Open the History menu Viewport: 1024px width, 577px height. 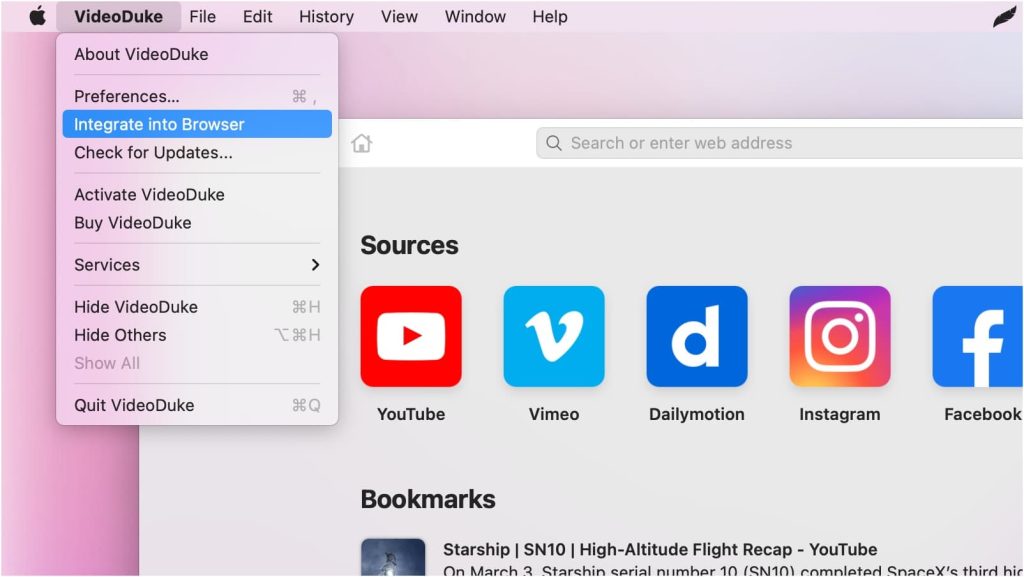click(x=326, y=16)
